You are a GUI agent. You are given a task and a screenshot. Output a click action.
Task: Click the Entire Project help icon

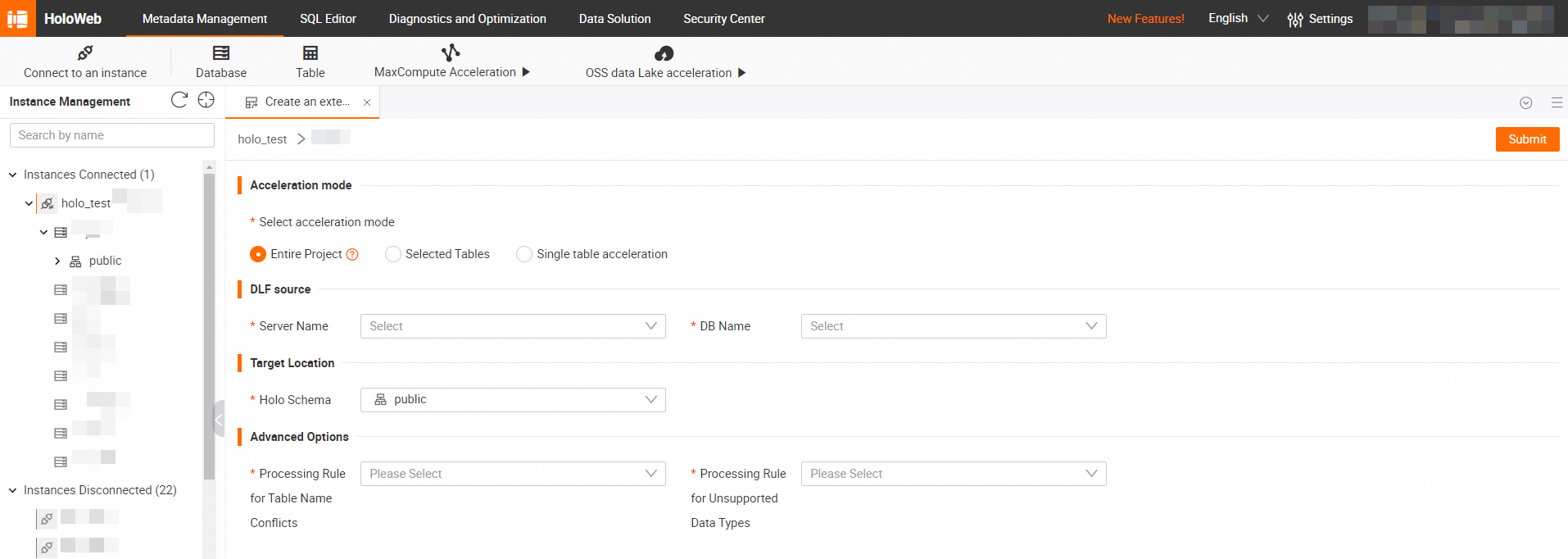pos(352,254)
